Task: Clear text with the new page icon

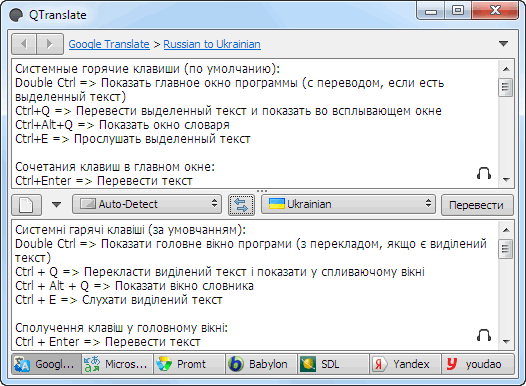Action: [27, 205]
